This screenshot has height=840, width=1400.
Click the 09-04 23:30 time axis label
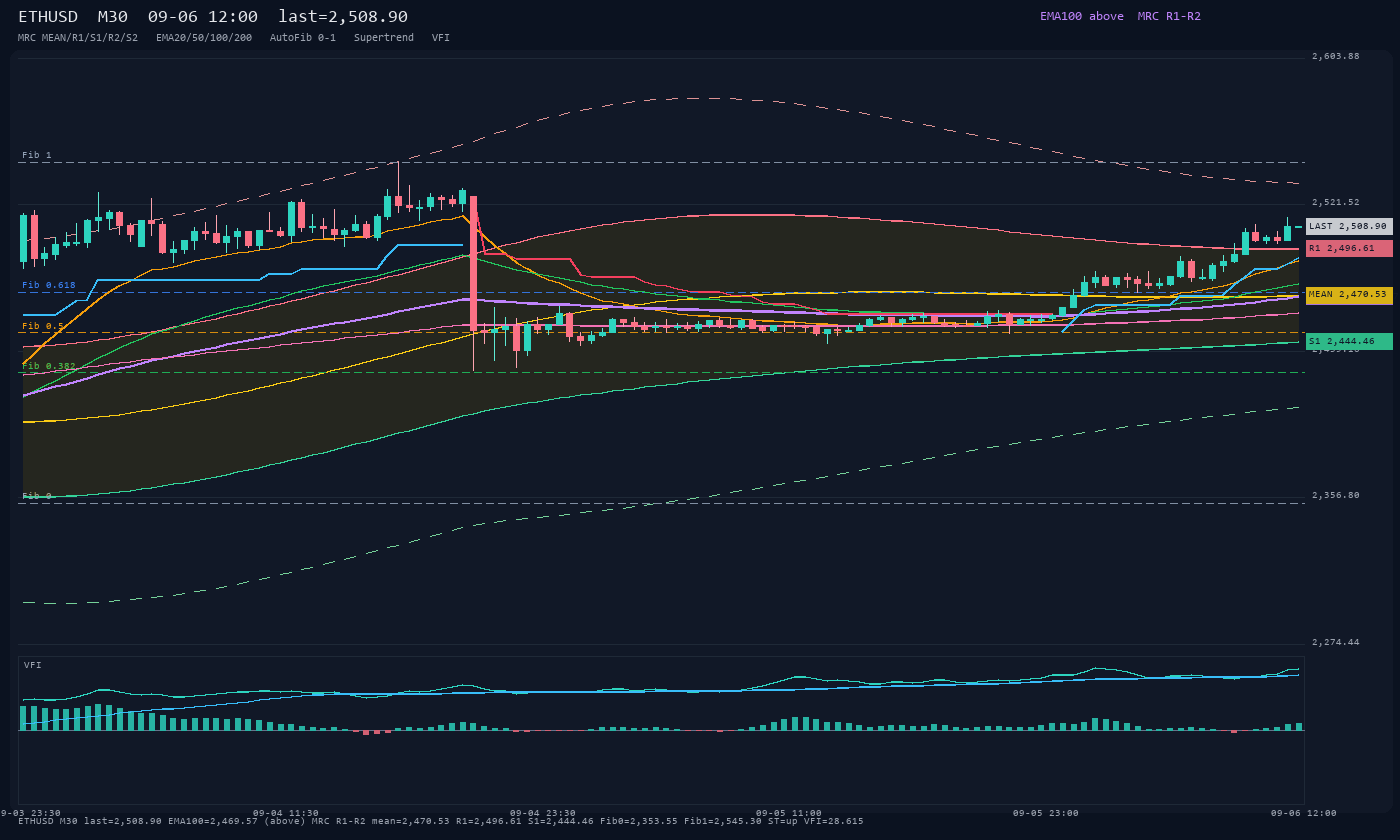pyautogui.click(x=543, y=813)
